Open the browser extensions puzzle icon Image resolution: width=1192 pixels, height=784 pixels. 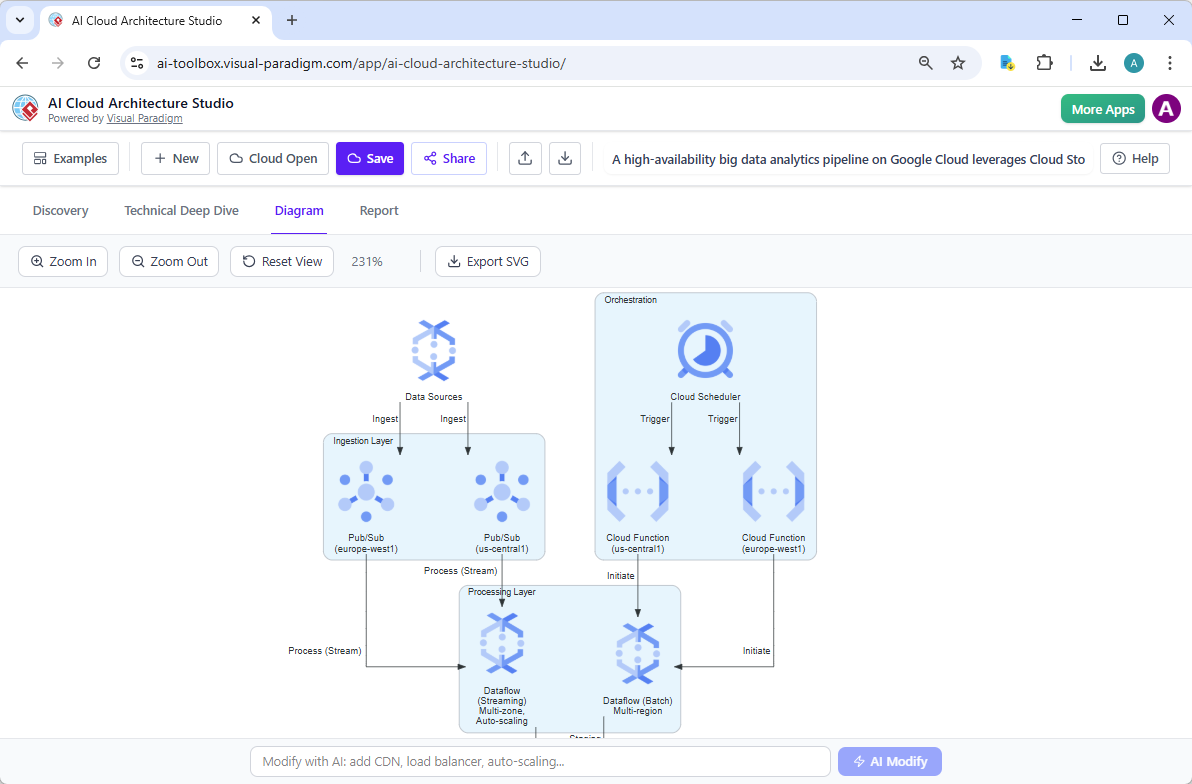coord(1044,62)
